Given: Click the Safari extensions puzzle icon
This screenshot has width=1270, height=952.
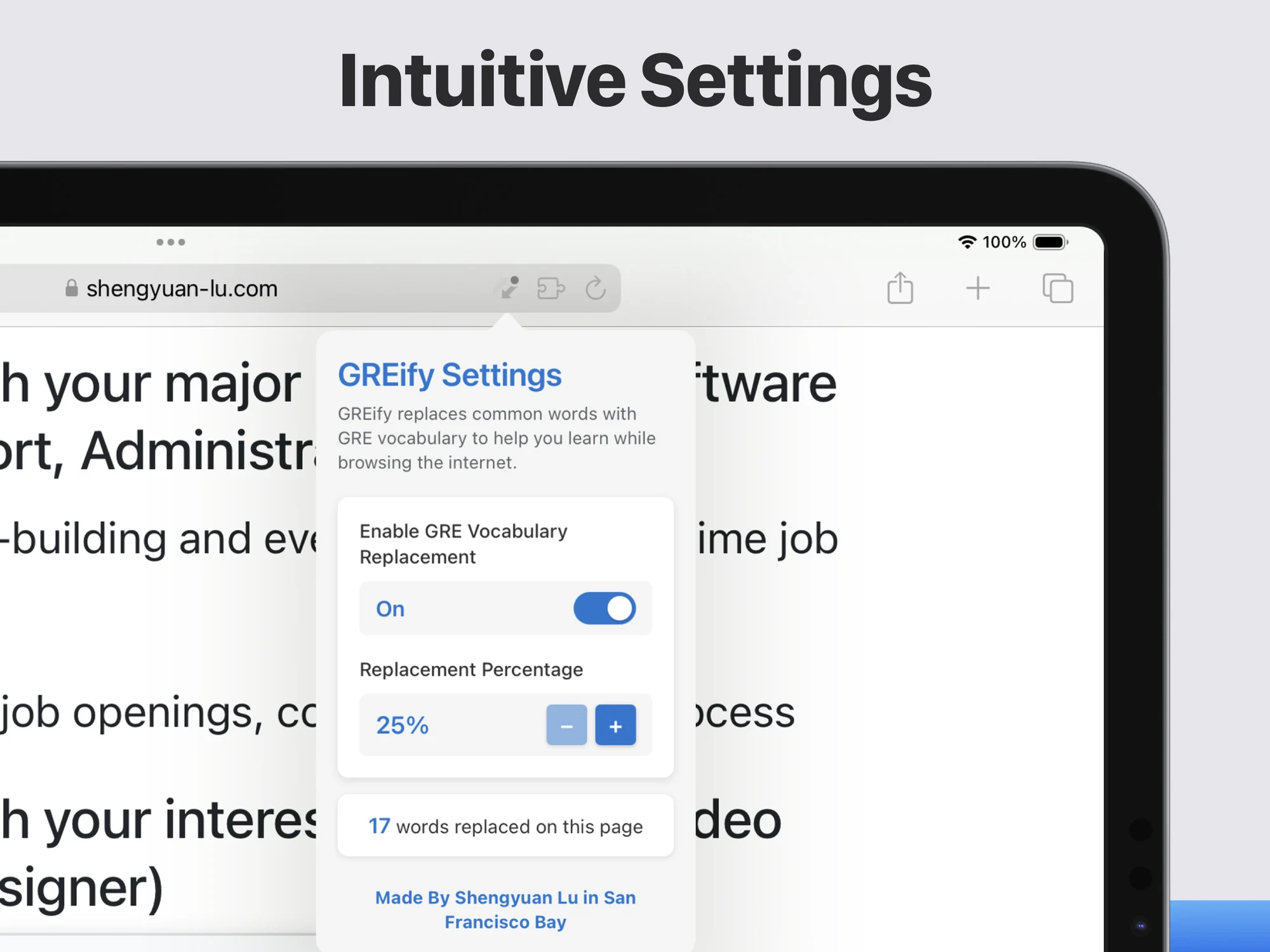Looking at the screenshot, I should (551, 288).
